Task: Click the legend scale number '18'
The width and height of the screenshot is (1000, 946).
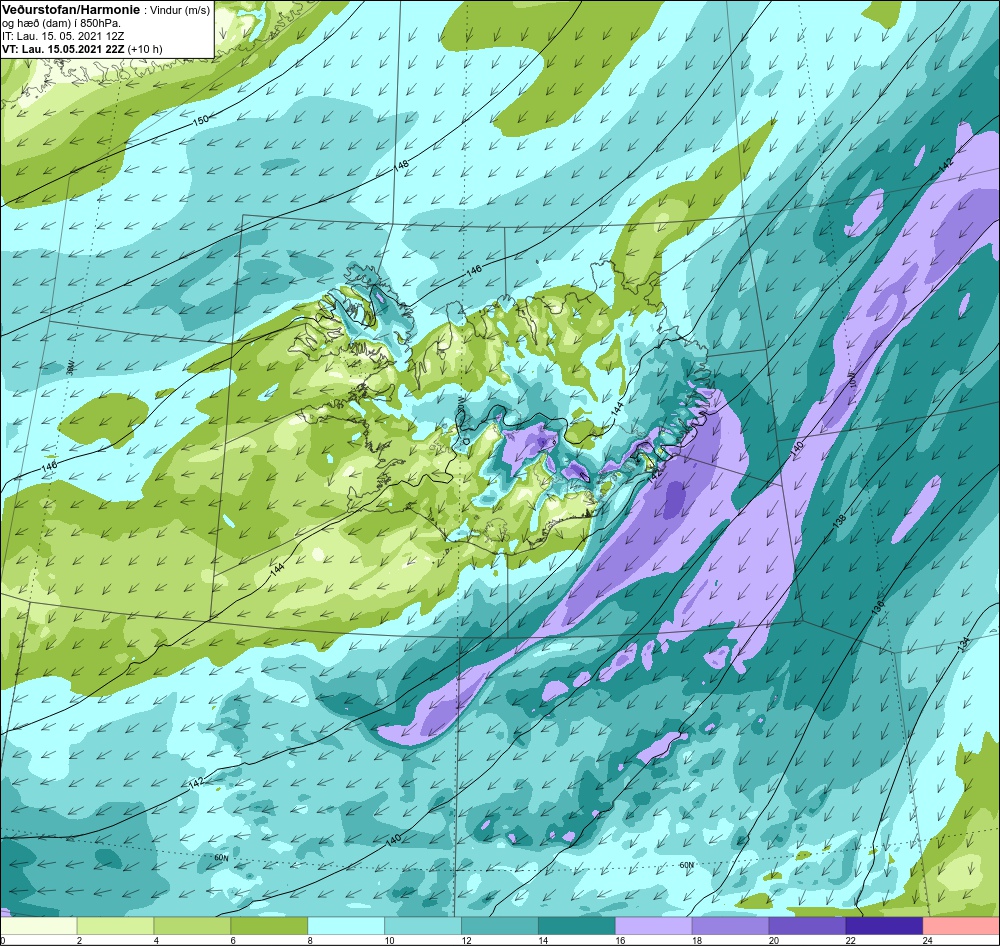Action: point(696,940)
